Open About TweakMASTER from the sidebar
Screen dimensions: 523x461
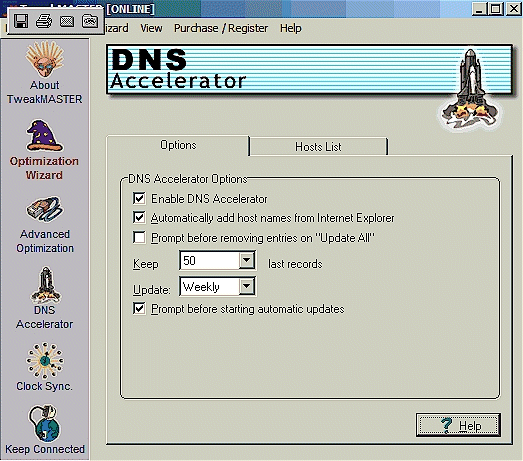tap(45, 73)
